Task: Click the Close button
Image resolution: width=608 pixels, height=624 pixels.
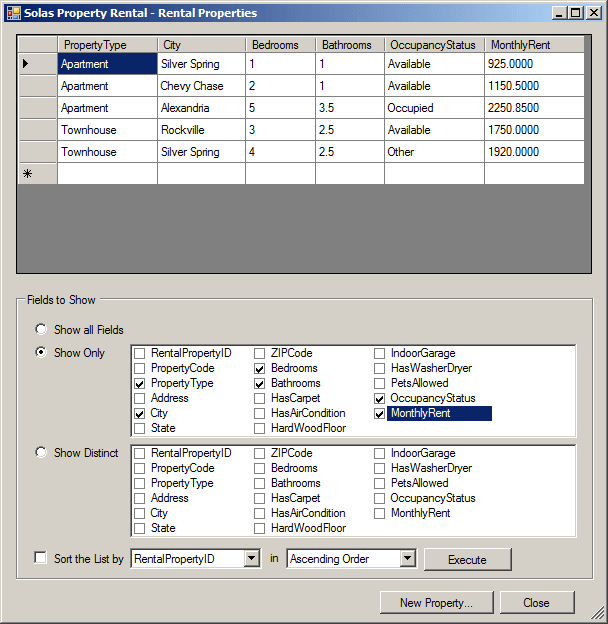Action: 537,603
